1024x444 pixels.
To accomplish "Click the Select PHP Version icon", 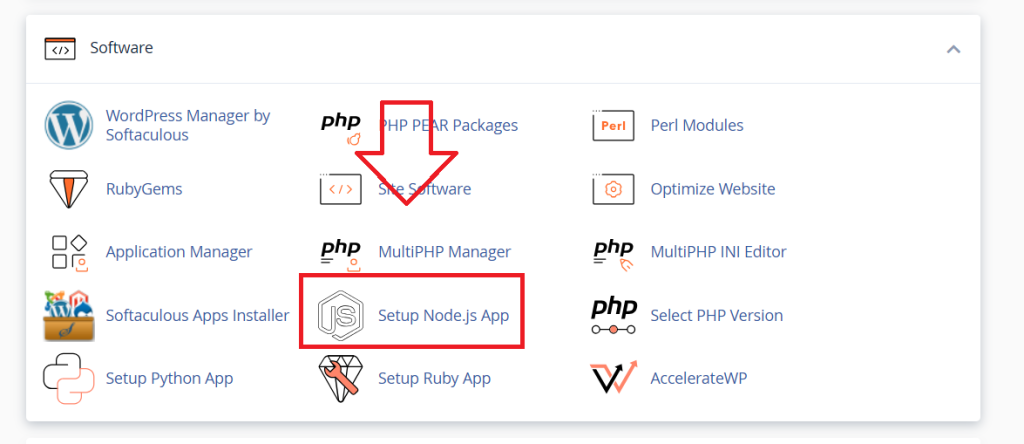I will pos(613,316).
